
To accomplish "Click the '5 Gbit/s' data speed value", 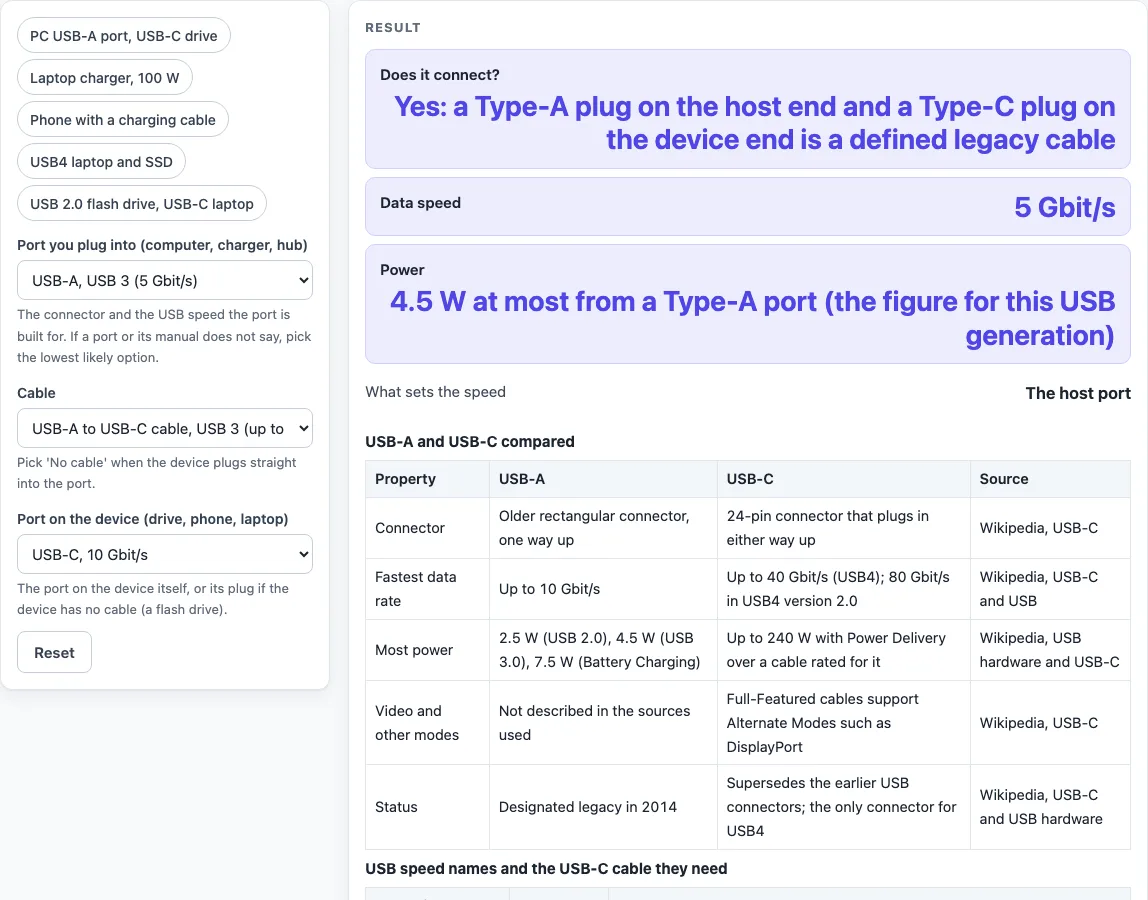I will point(1065,207).
